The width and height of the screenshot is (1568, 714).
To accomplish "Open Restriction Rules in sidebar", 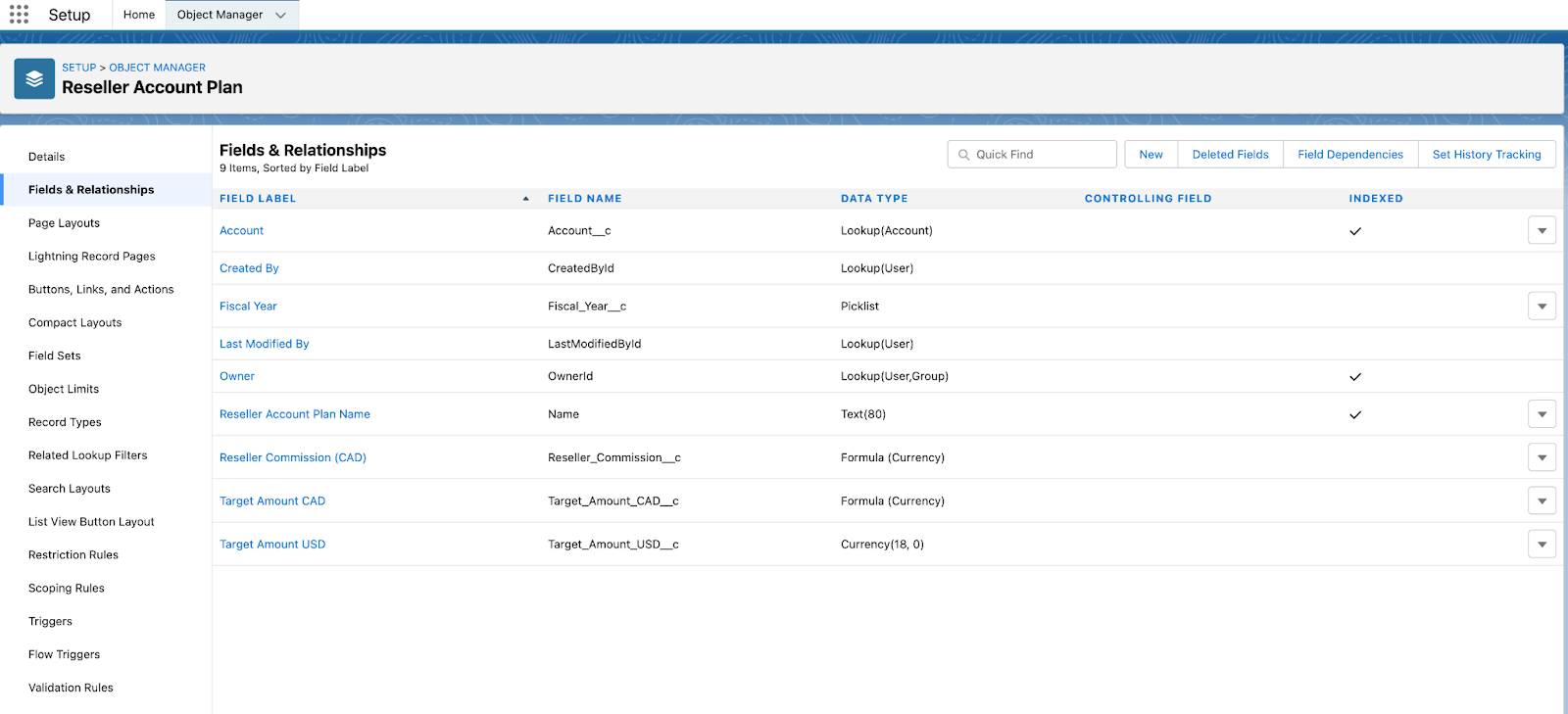I will 73,555.
